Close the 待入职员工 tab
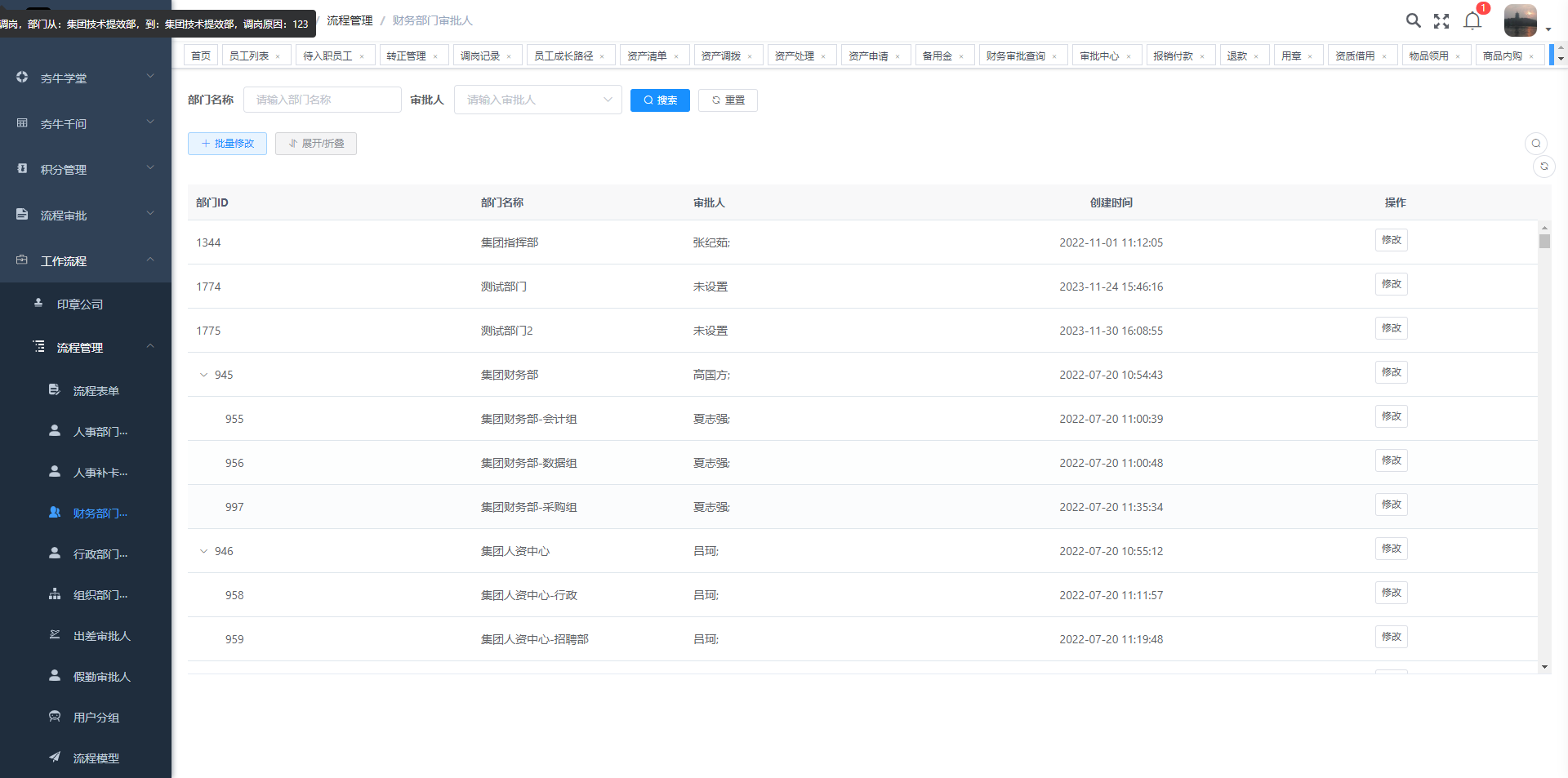 (362, 56)
